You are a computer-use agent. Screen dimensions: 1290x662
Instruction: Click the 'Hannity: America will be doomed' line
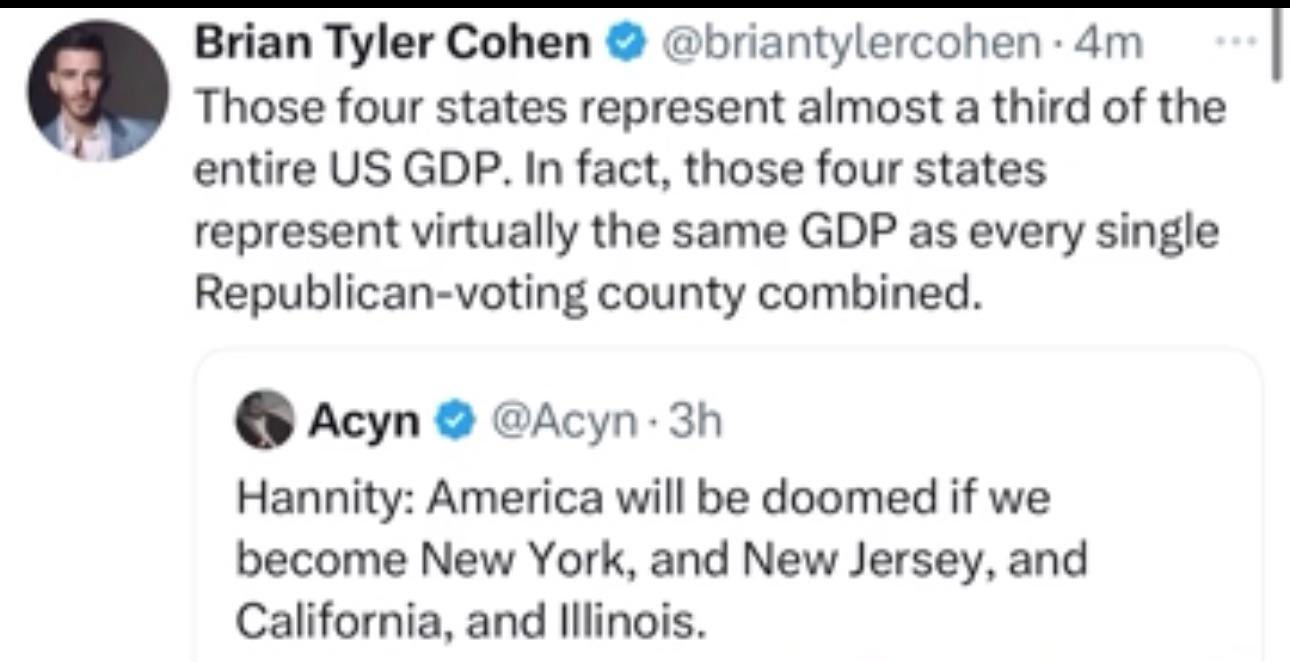(x=642, y=497)
